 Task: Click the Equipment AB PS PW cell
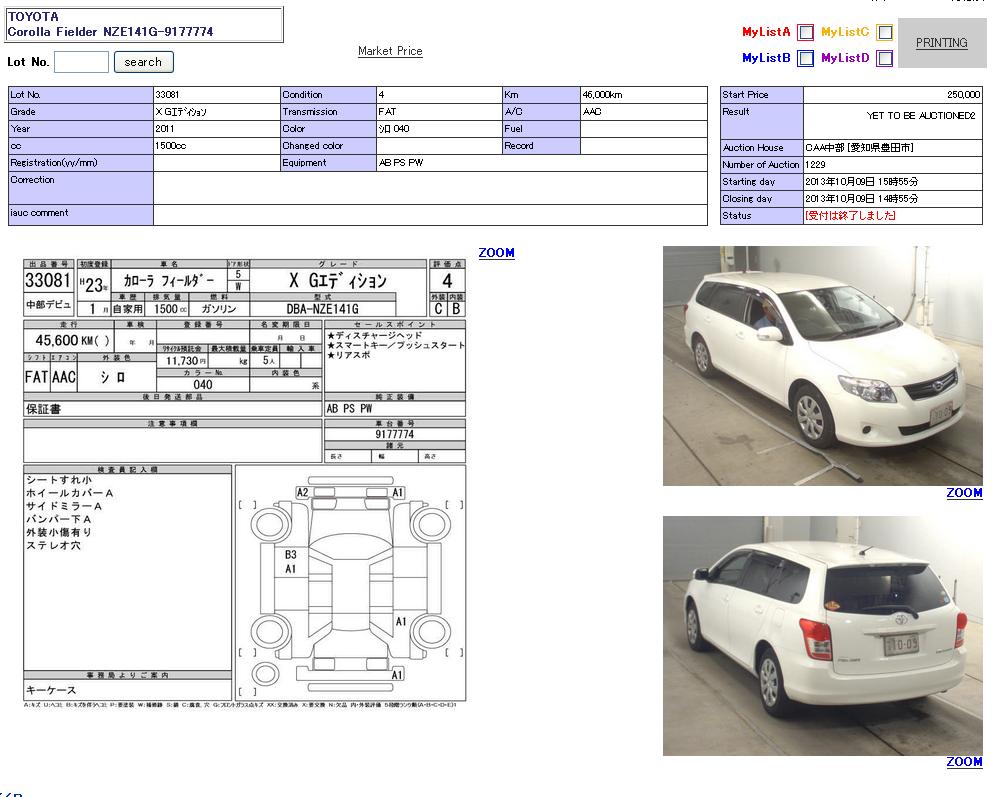pos(541,163)
